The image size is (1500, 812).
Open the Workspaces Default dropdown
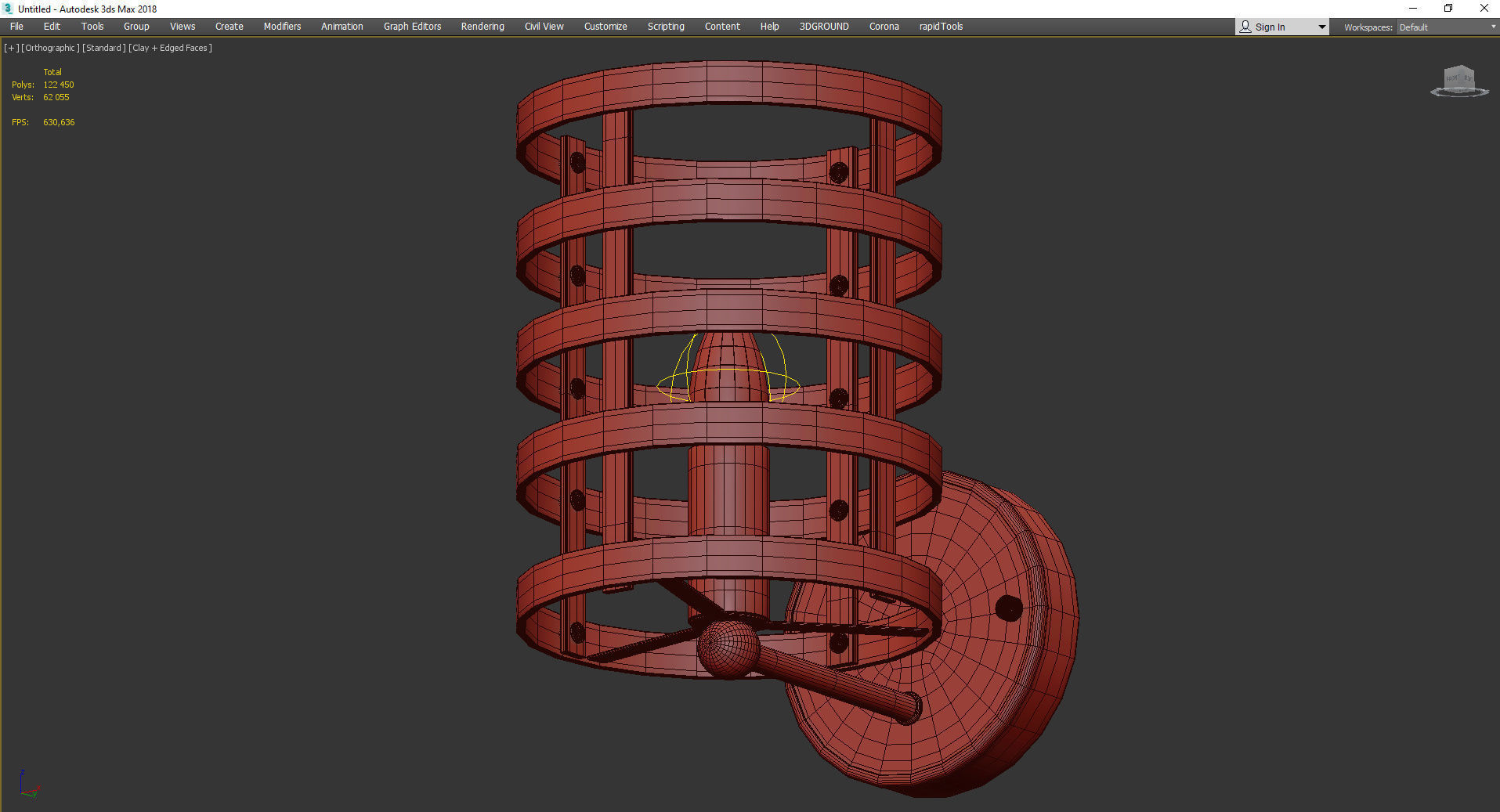[x=1447, y=27]
